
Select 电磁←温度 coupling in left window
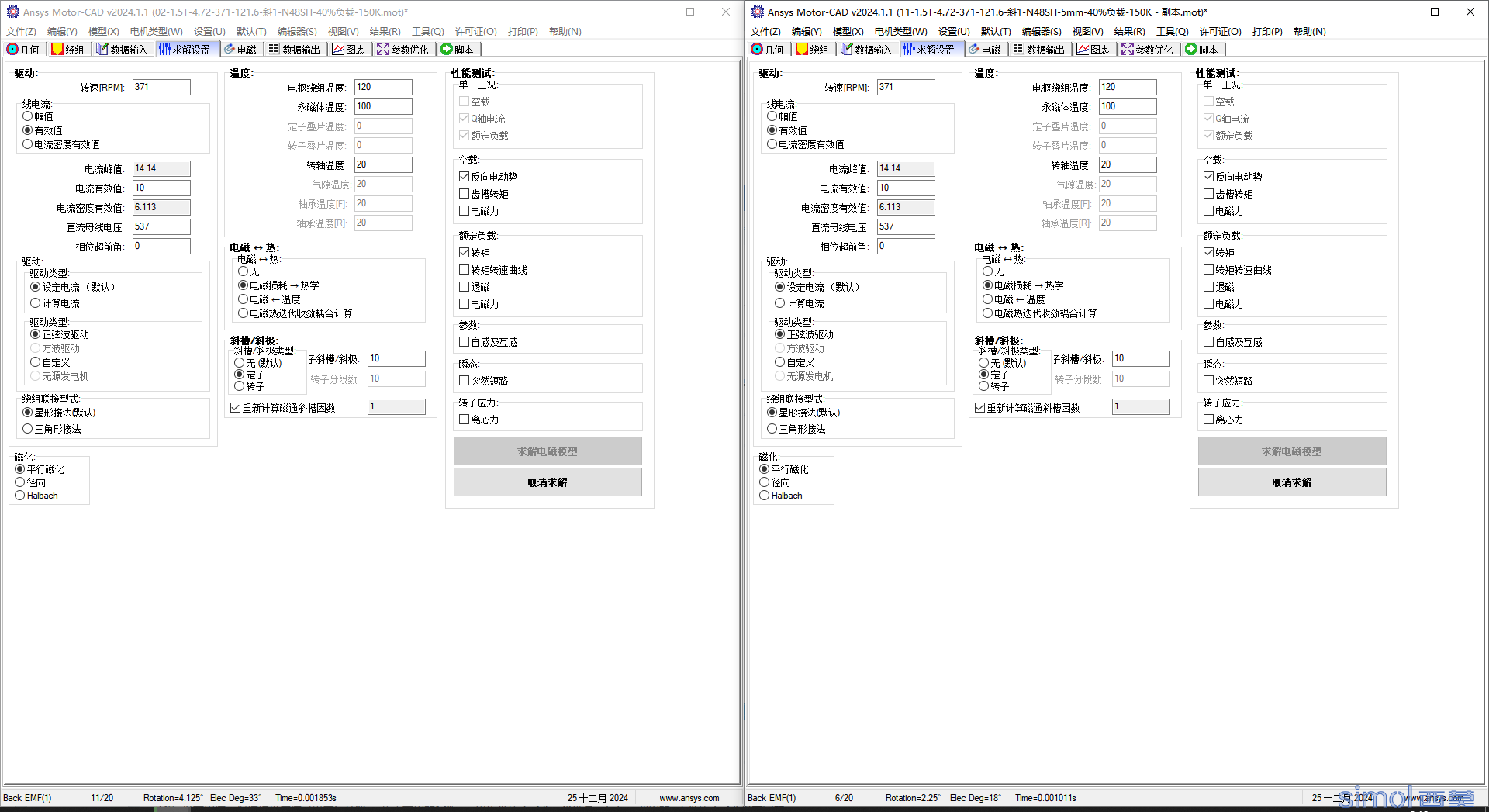point(244,299)
